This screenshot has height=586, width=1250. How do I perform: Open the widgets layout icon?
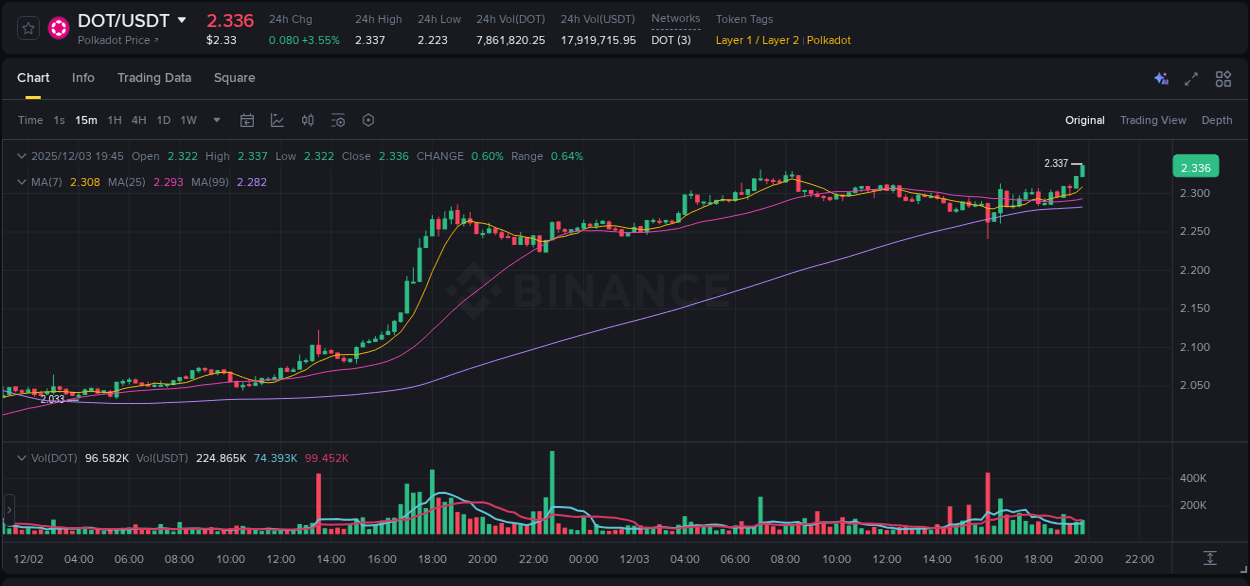tap(1222, 78)
